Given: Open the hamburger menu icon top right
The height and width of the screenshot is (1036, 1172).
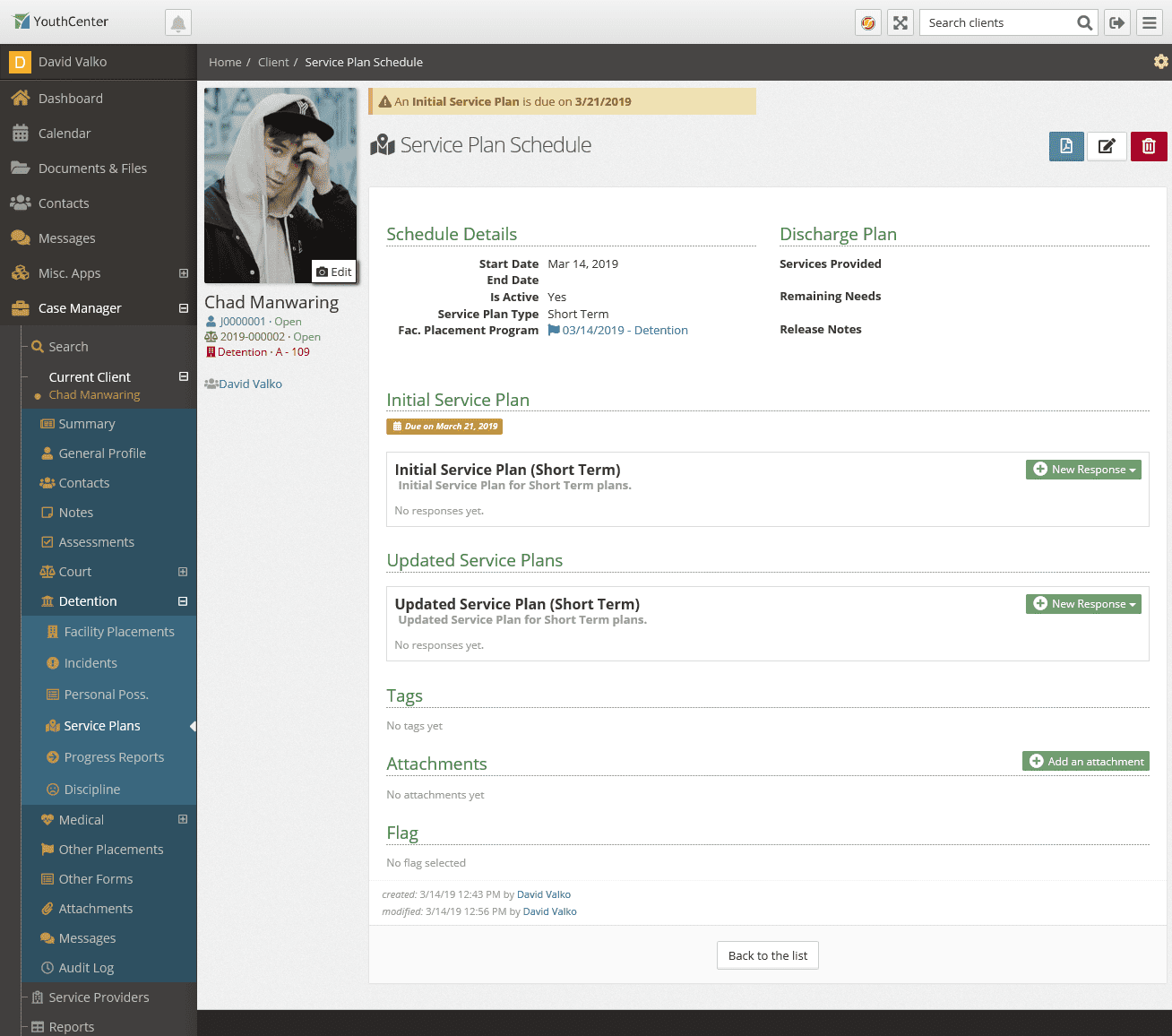Looking at the screenshot, I should tap(1150, 22).
